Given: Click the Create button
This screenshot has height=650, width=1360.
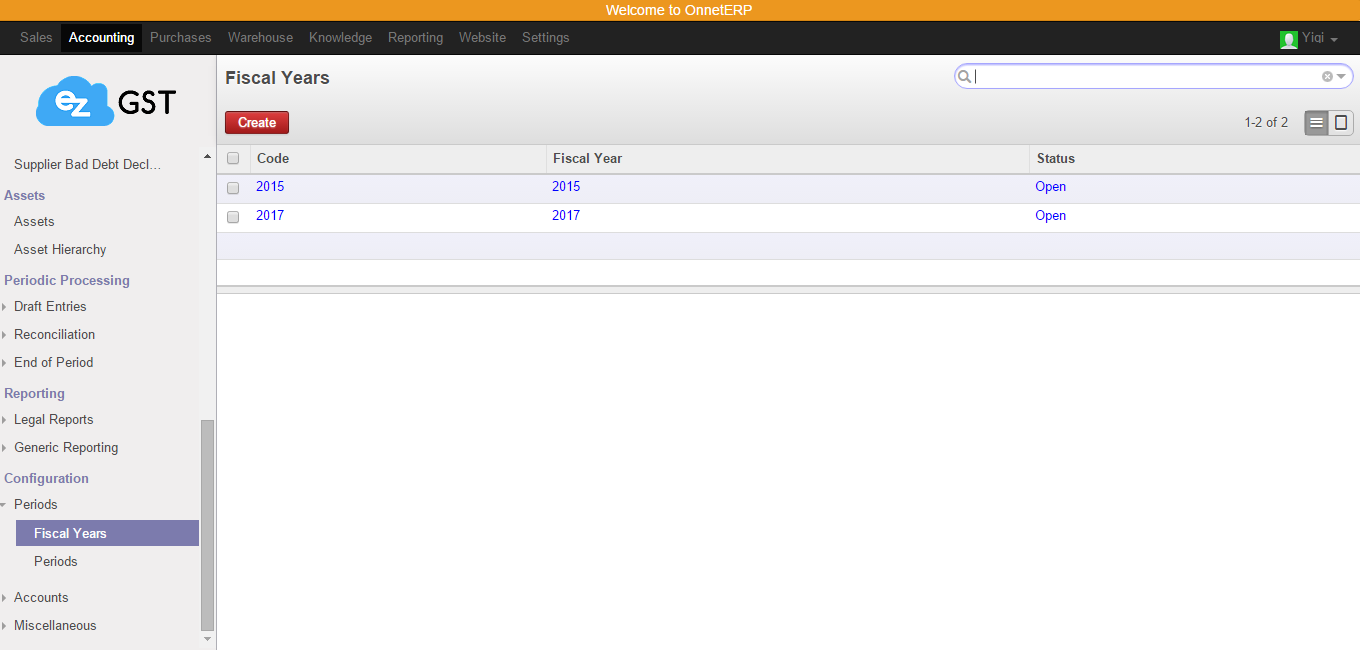Looking at the screenshot, I should coord(256,122).
